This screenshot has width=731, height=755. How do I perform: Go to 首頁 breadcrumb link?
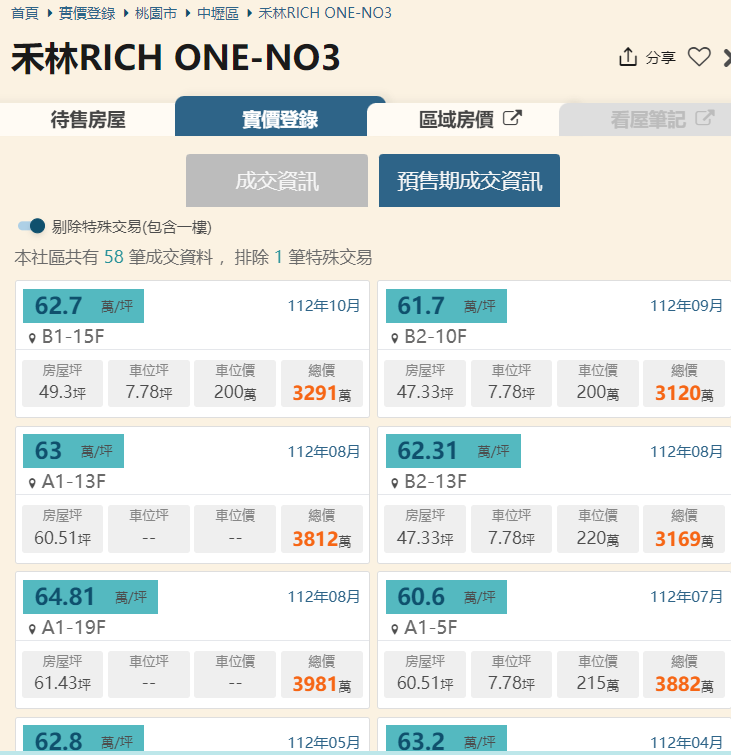pyautogui.click(x=25, y=13)
